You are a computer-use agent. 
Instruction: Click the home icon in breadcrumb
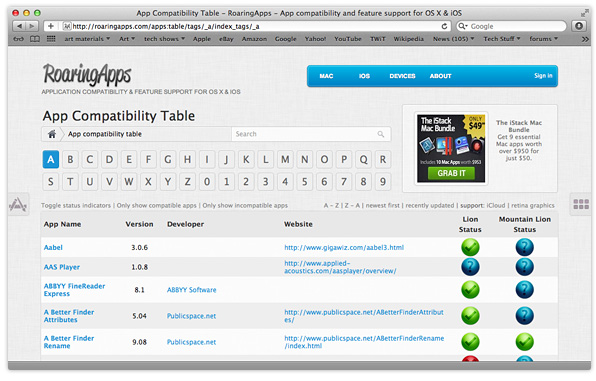coord(52,134)
